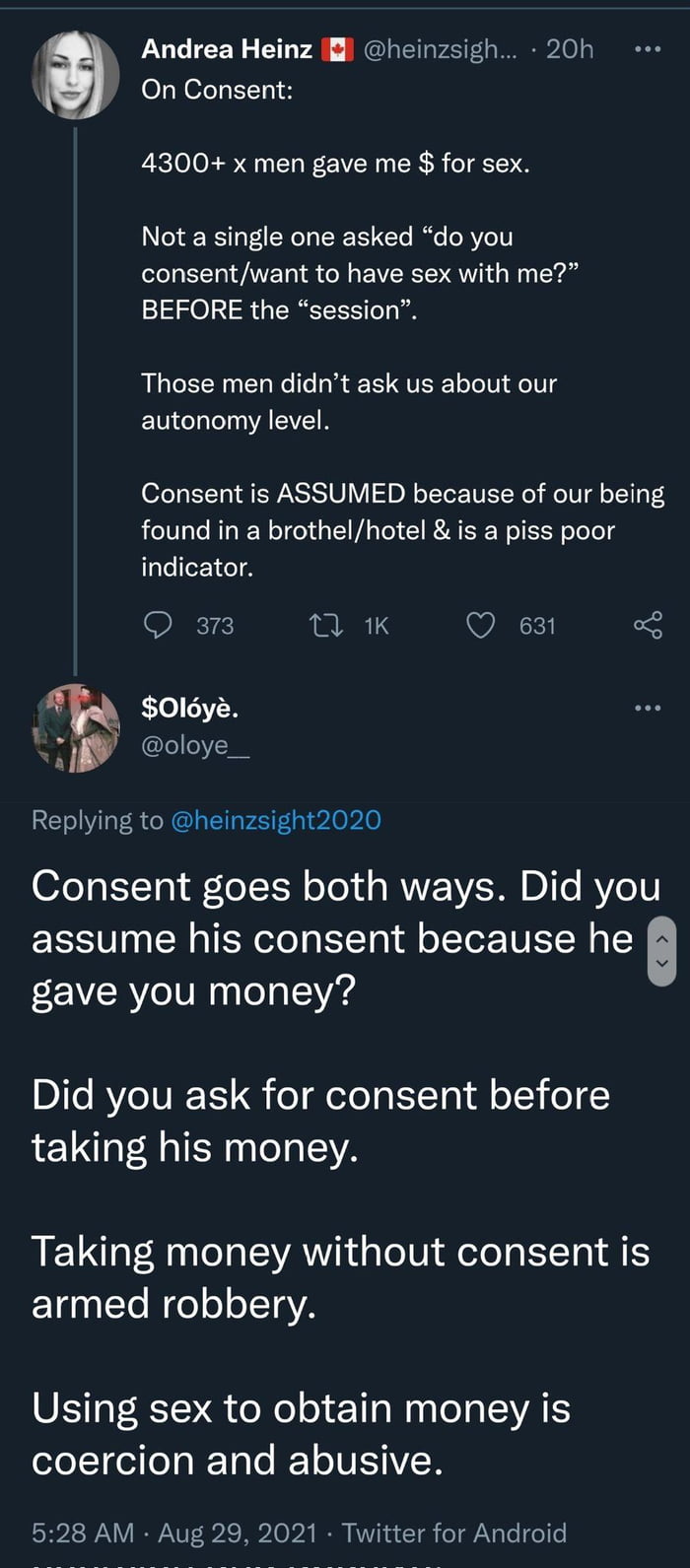The height and width of the screenshot is (1568, 690).
Task: Click the 1K retweet count
Action: (377, 626)
